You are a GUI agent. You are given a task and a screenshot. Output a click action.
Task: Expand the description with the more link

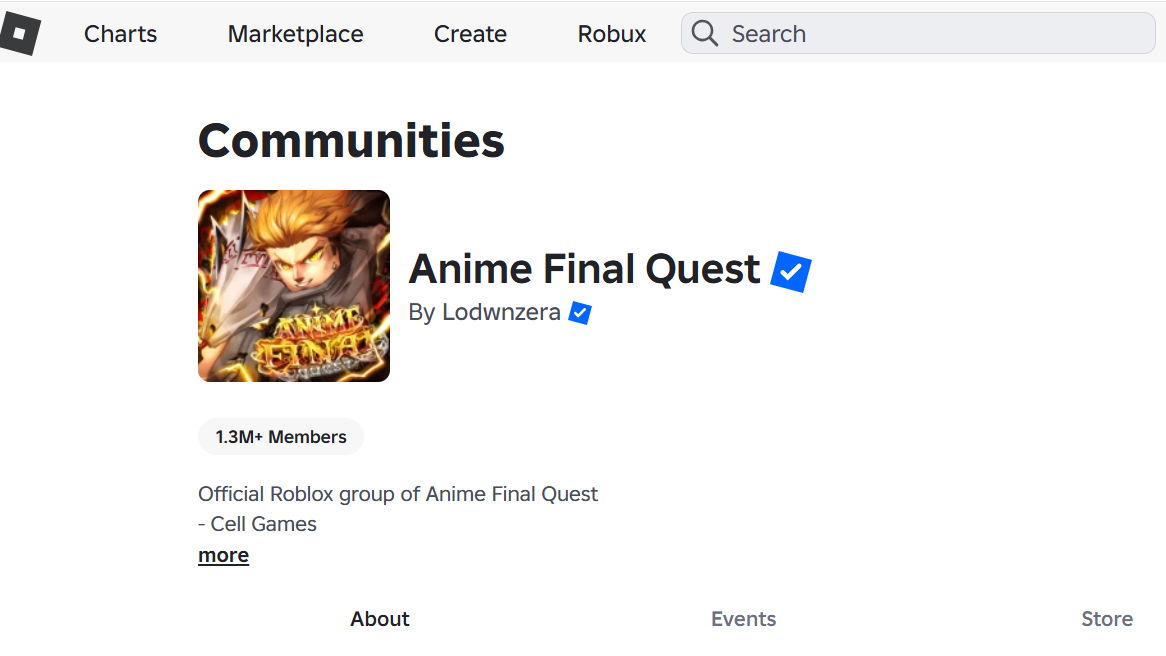click(223, 555)
